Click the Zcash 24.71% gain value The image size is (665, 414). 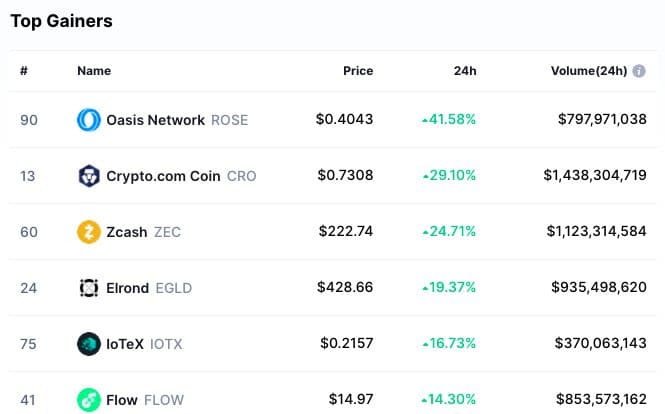[x=449, y=231]
